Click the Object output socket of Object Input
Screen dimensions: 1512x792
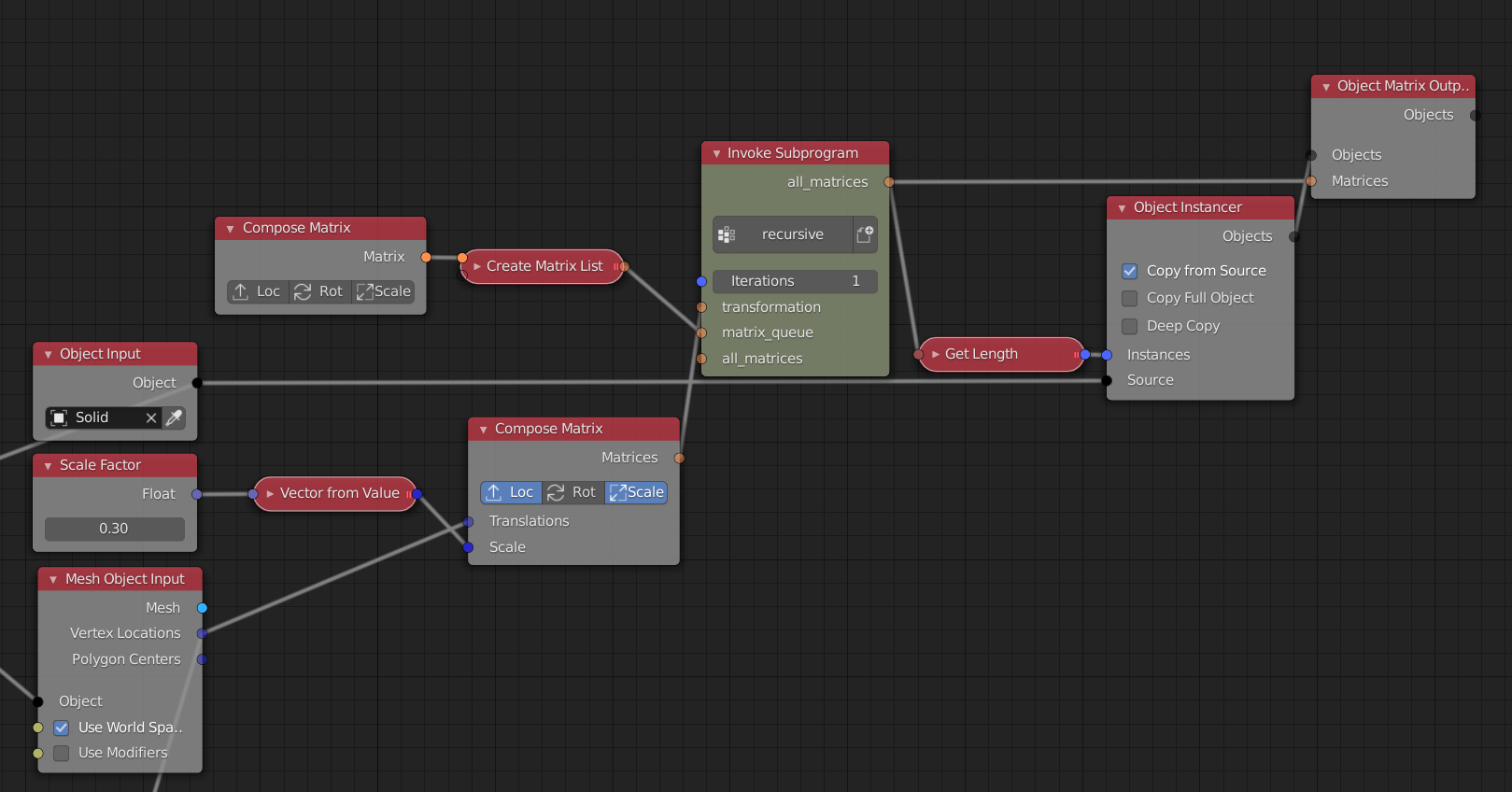point(197,383)
